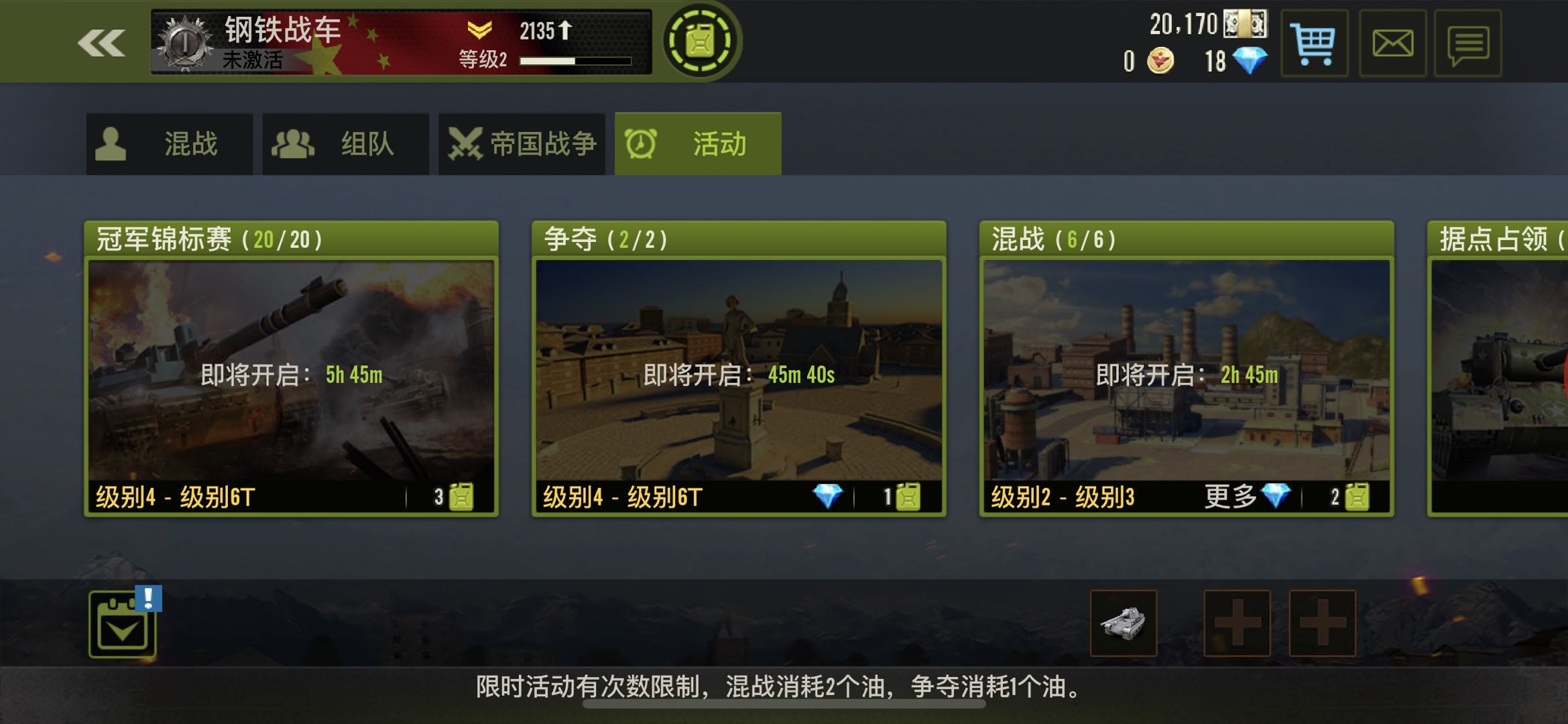Open the mail envelope inbox
The width and height of the screenshot is (1568, 724).
coord(1392,44)
